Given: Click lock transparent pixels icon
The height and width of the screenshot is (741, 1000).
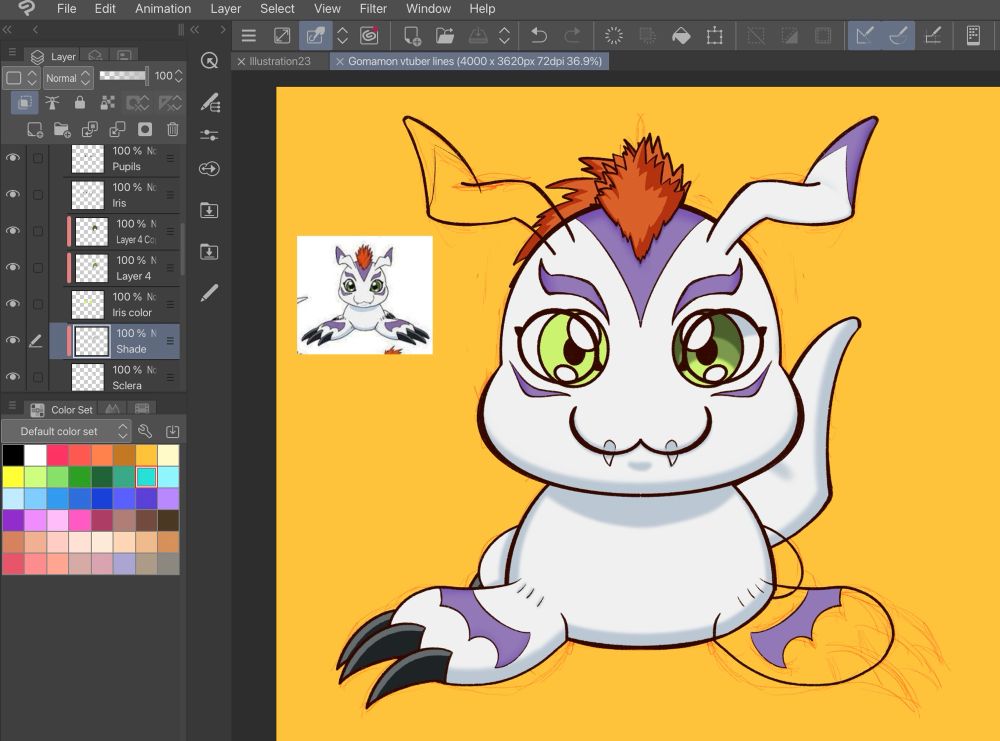Looking at the screenshot, I should (x=108, y=103).
